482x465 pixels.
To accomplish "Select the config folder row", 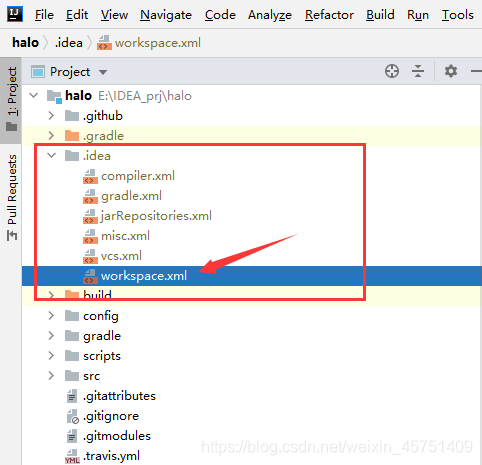I will 252,316.
